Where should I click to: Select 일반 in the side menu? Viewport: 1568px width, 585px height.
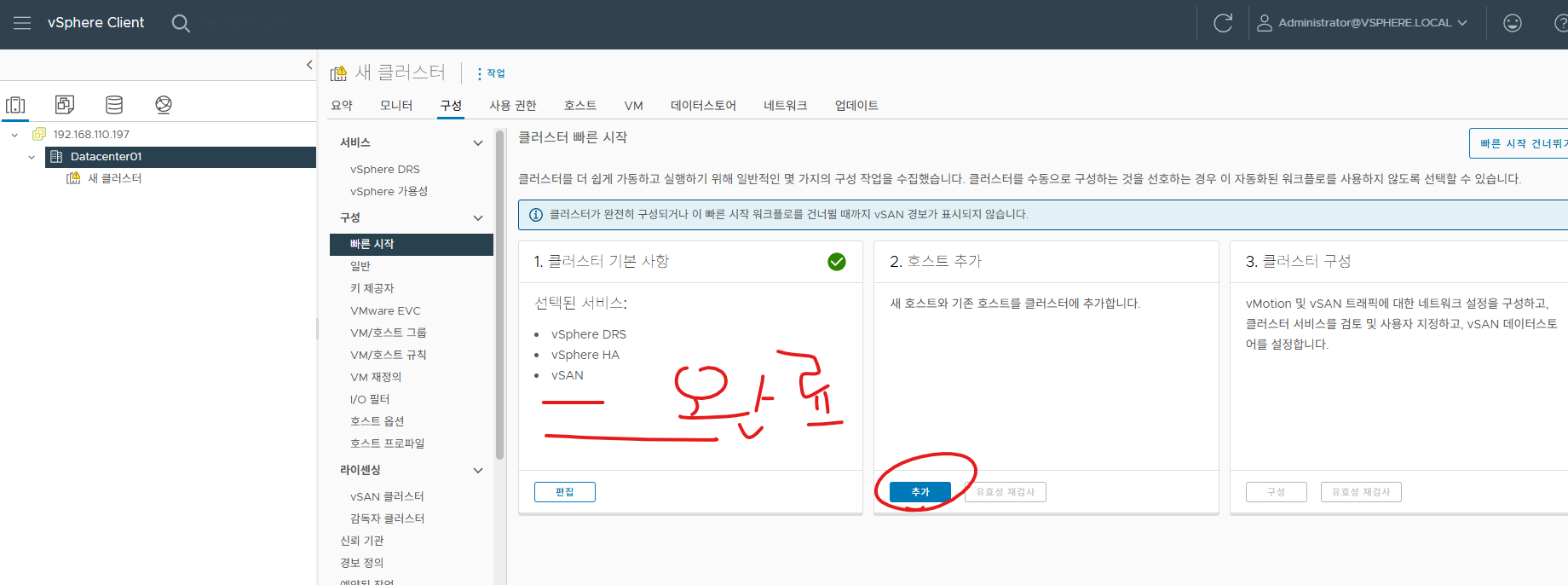(x=360, y=267)
